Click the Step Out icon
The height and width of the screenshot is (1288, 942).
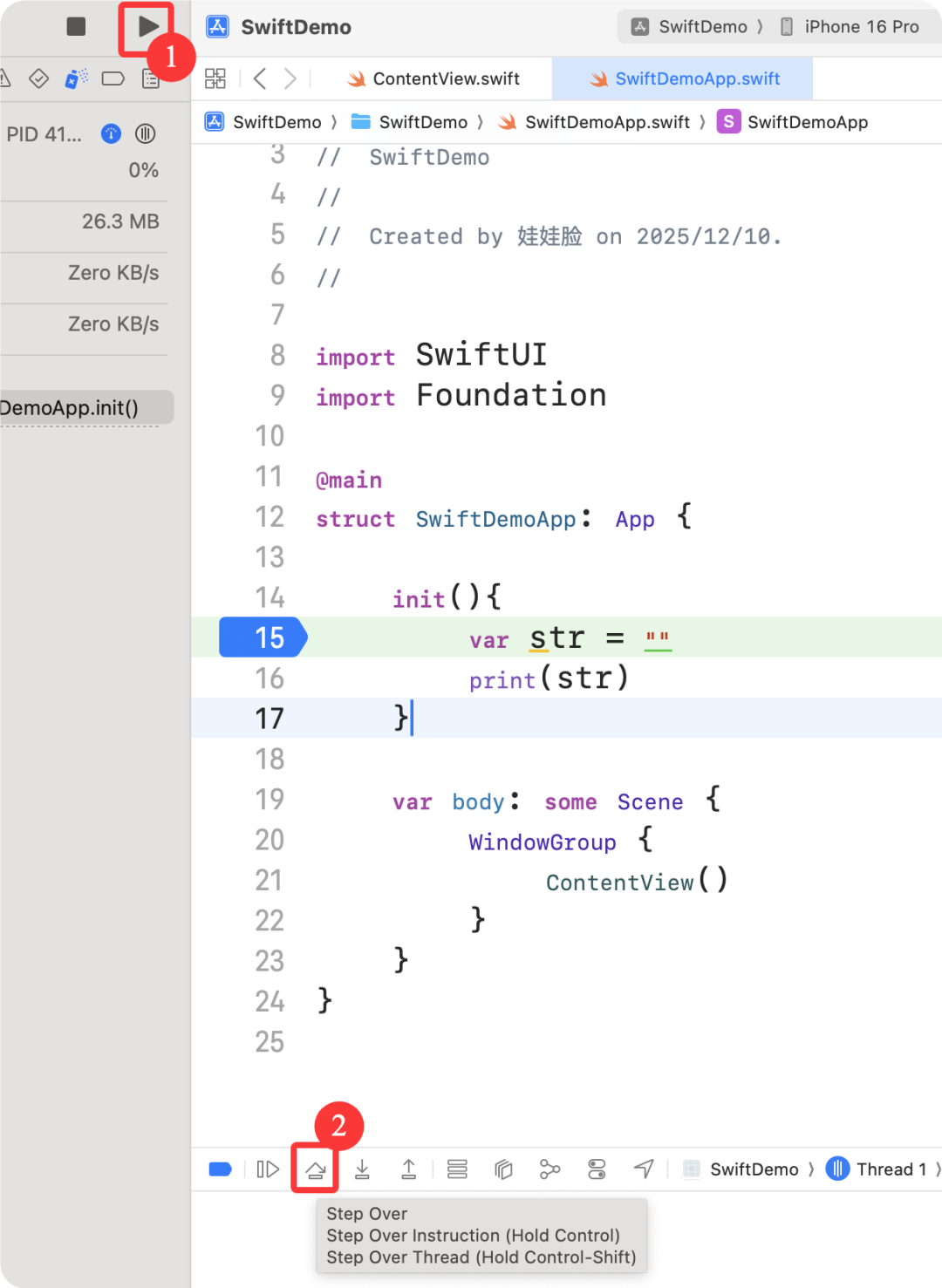tap(408, 1169)
